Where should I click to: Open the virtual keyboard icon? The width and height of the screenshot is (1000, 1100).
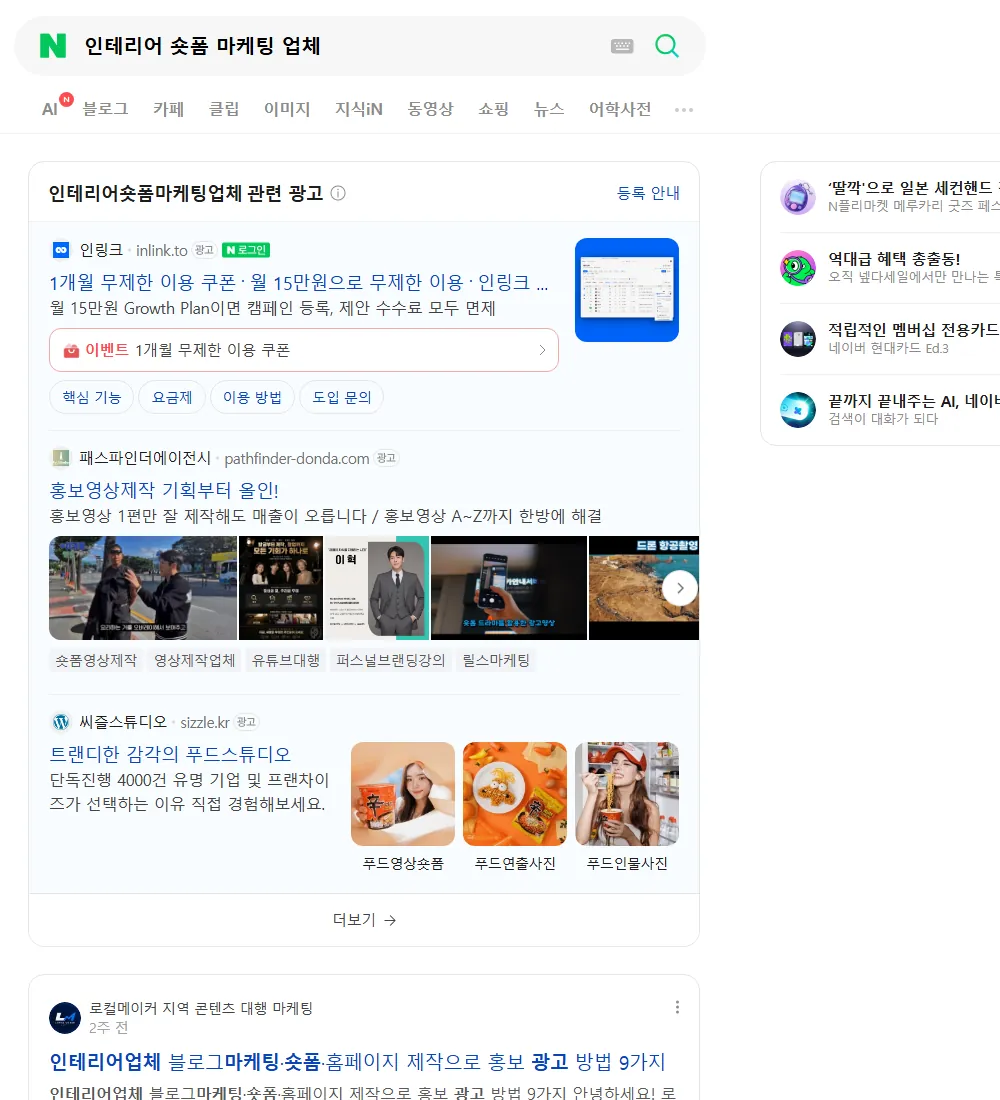click(x=622, y=46)
